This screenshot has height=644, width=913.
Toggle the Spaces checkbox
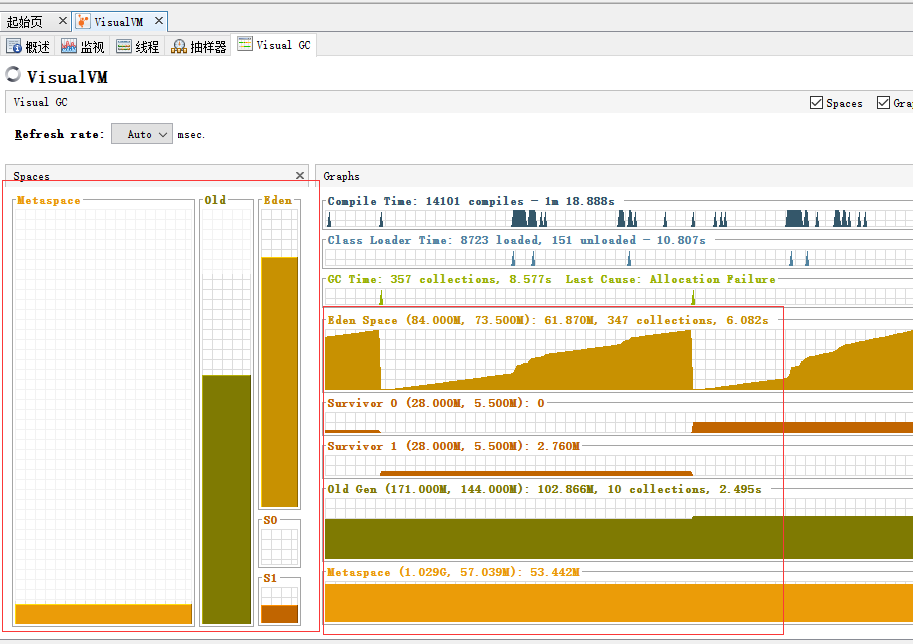pos(816,102)
